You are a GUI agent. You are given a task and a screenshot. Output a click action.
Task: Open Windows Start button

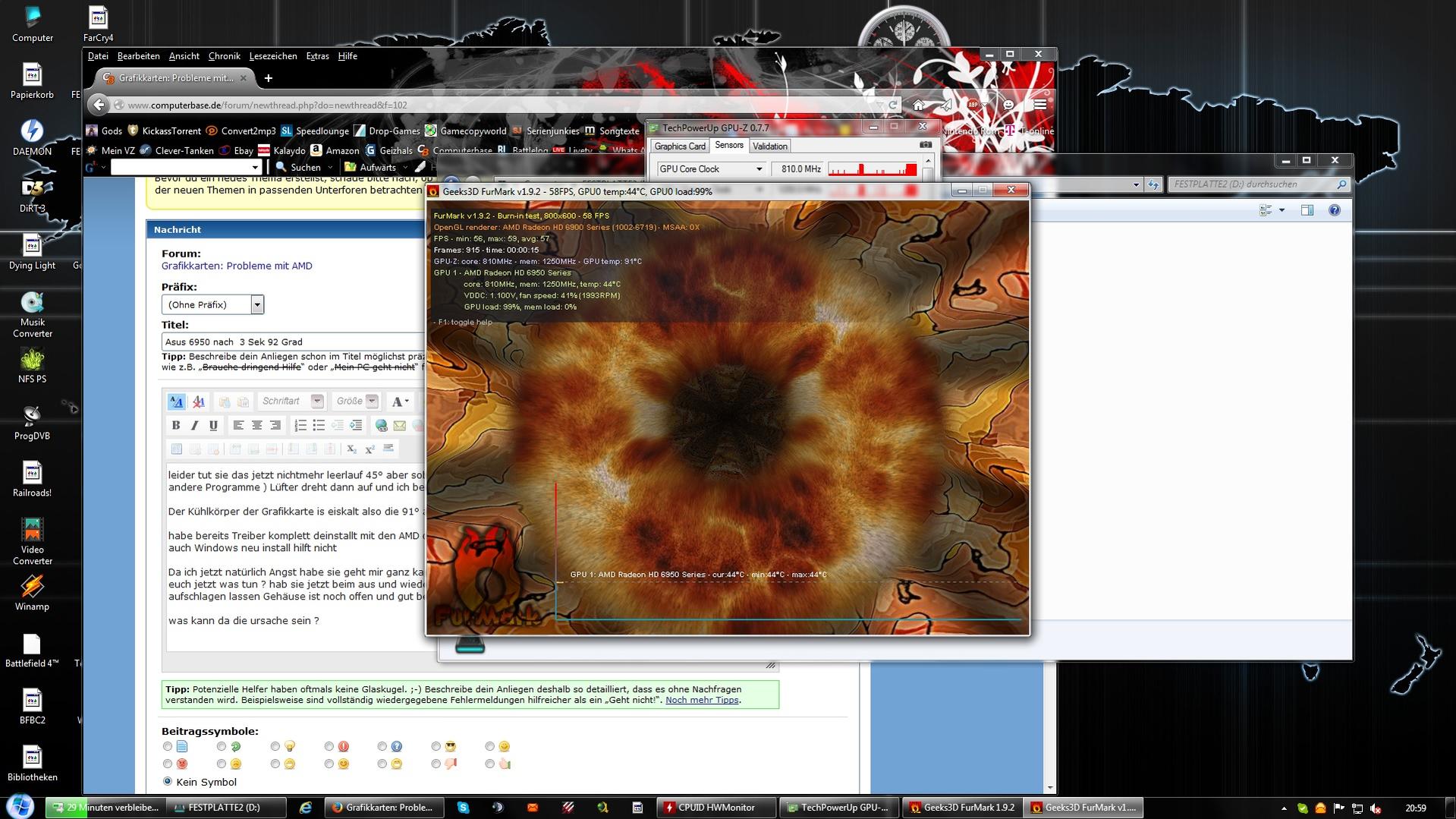click(x=20, y=806)
